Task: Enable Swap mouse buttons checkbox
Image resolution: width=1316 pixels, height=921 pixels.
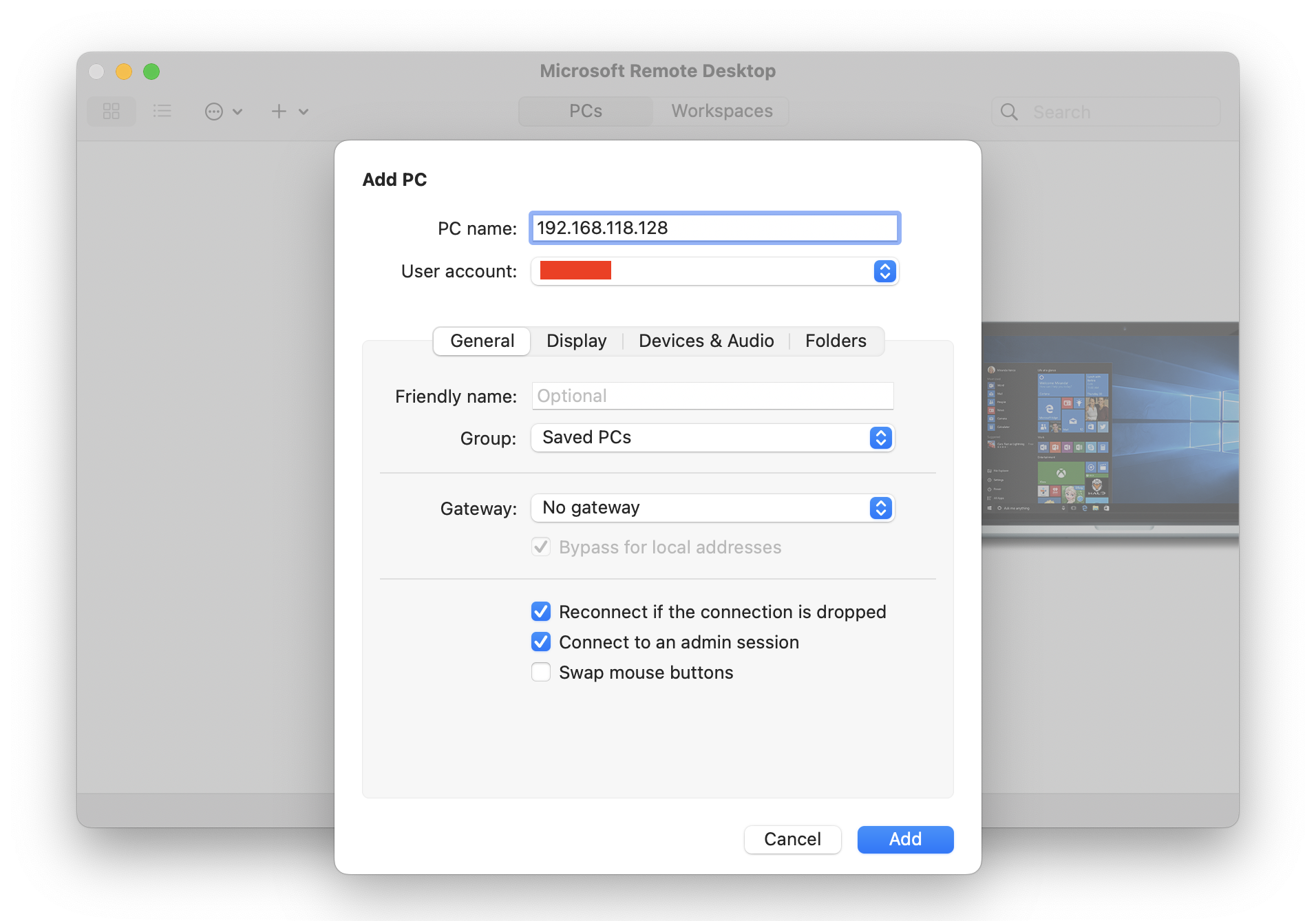Action: (541, 672)
